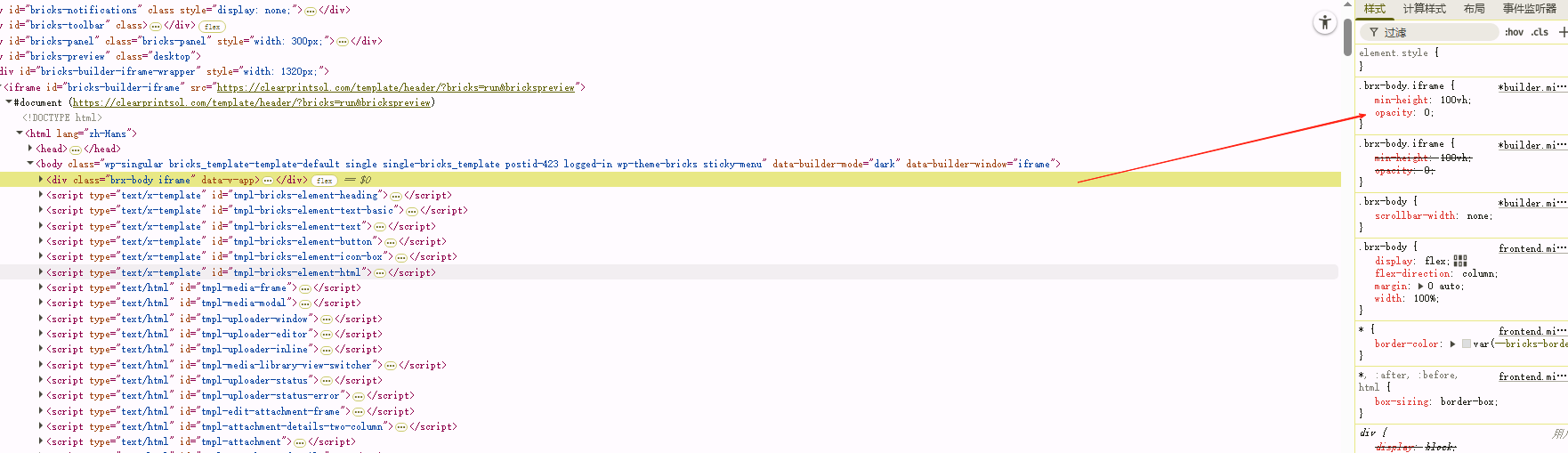
Task: Click ellipsis in tmpl-bricks-element-heading script row
Action: coord(396,196)
